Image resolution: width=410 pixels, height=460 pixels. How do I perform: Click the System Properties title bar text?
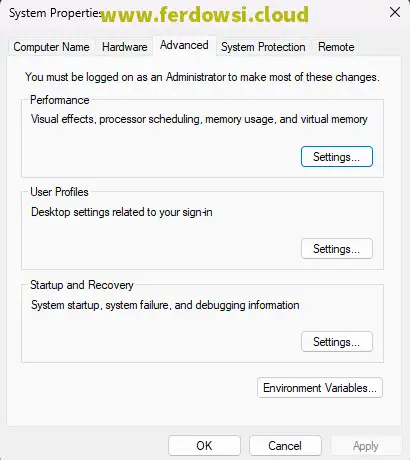55,13
